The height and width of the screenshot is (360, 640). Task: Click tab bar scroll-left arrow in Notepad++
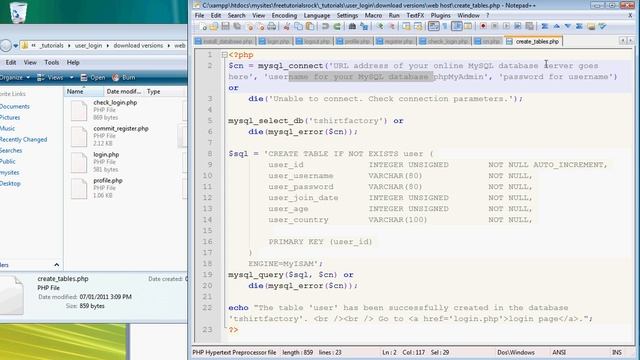623,41
